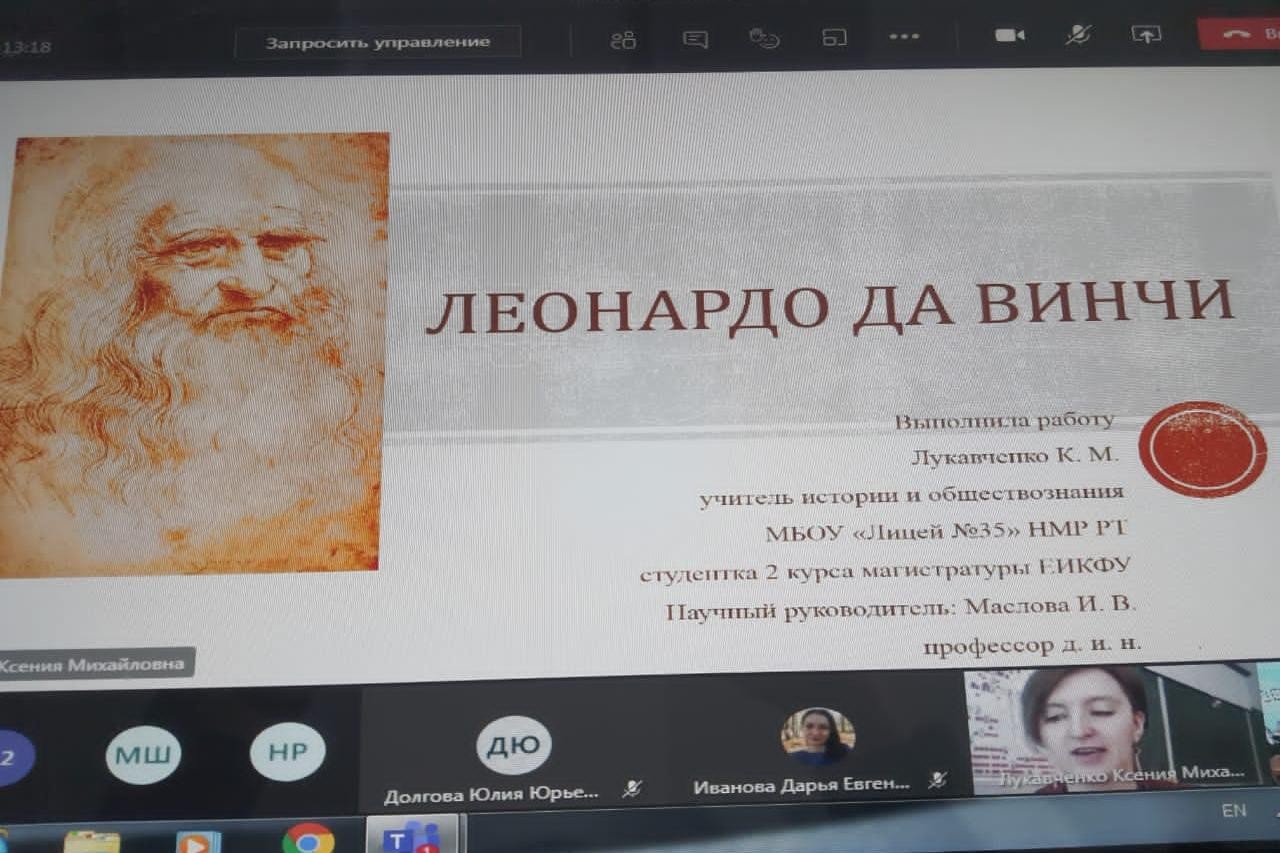Select the ДЮ participant avatar
Image resolution: width=1280 pixels, height=853 pixels.
click(x=514, y=745)
